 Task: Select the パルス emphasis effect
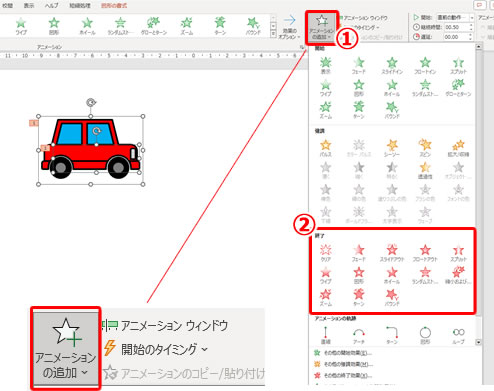tap(326, 148)
